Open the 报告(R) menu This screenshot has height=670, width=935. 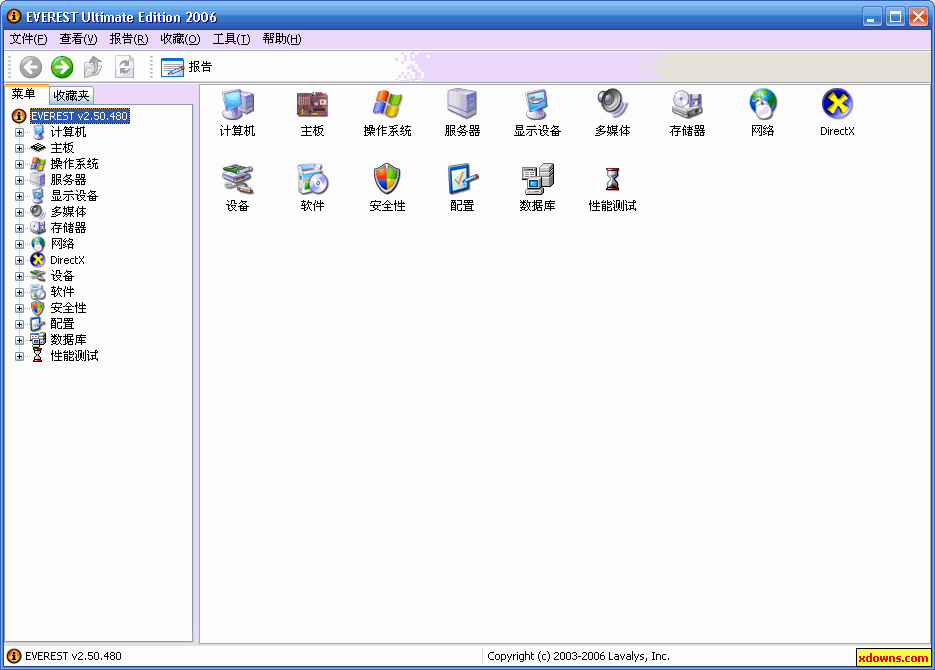[128, 39]
